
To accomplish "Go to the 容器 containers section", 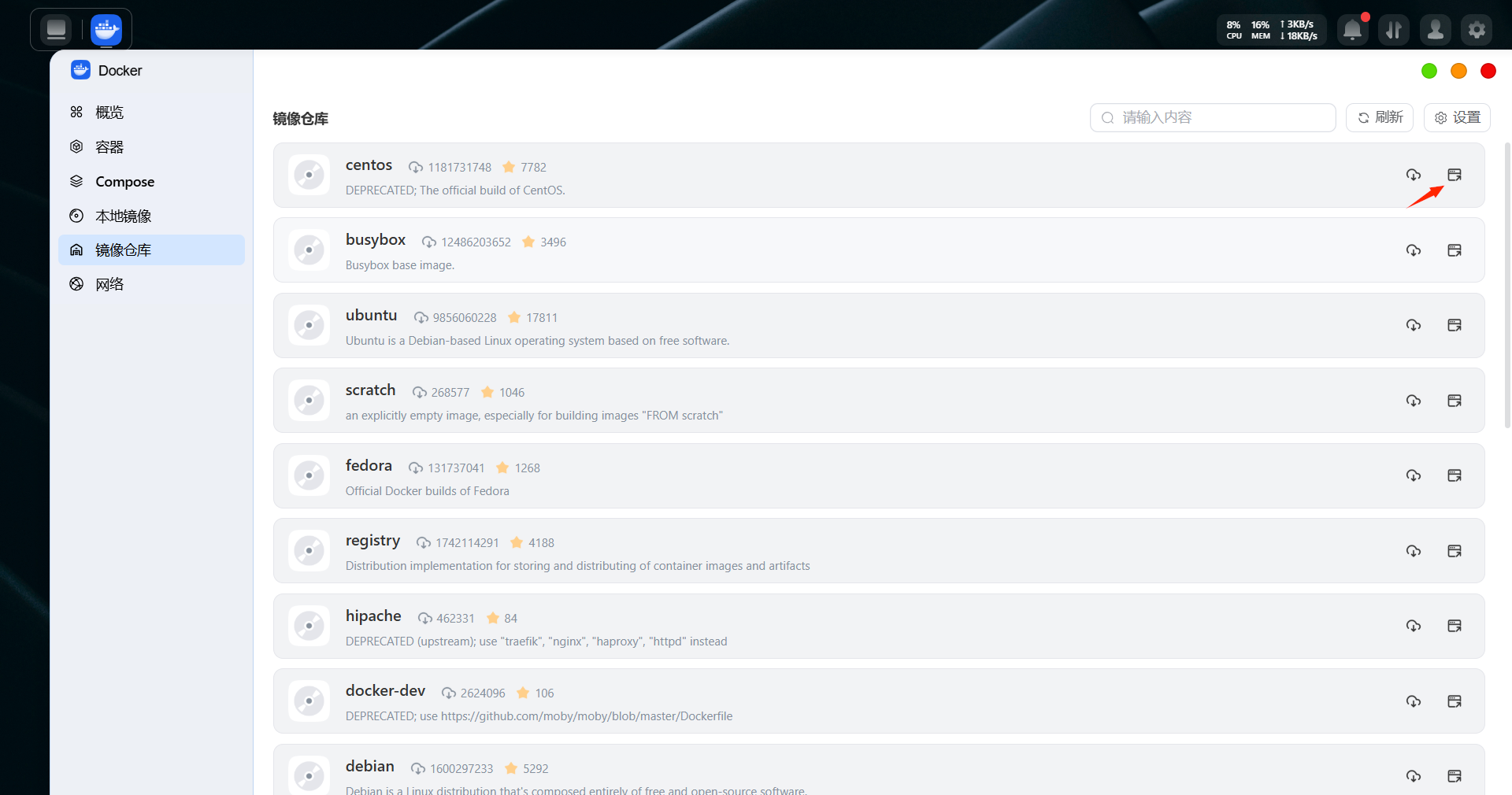I will point(151,147).
